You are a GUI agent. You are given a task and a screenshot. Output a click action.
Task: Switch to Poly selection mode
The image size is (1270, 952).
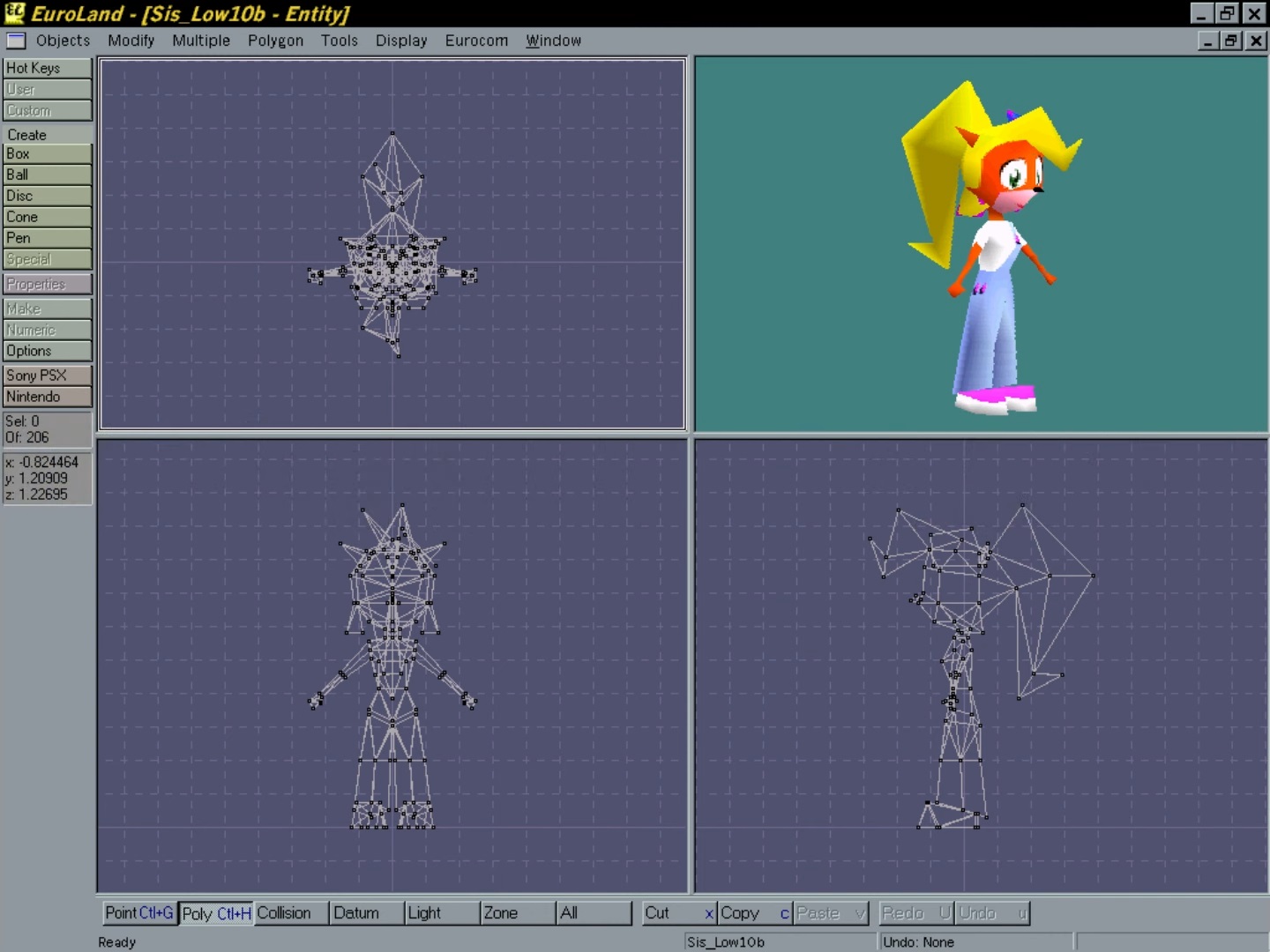point(216,913)
